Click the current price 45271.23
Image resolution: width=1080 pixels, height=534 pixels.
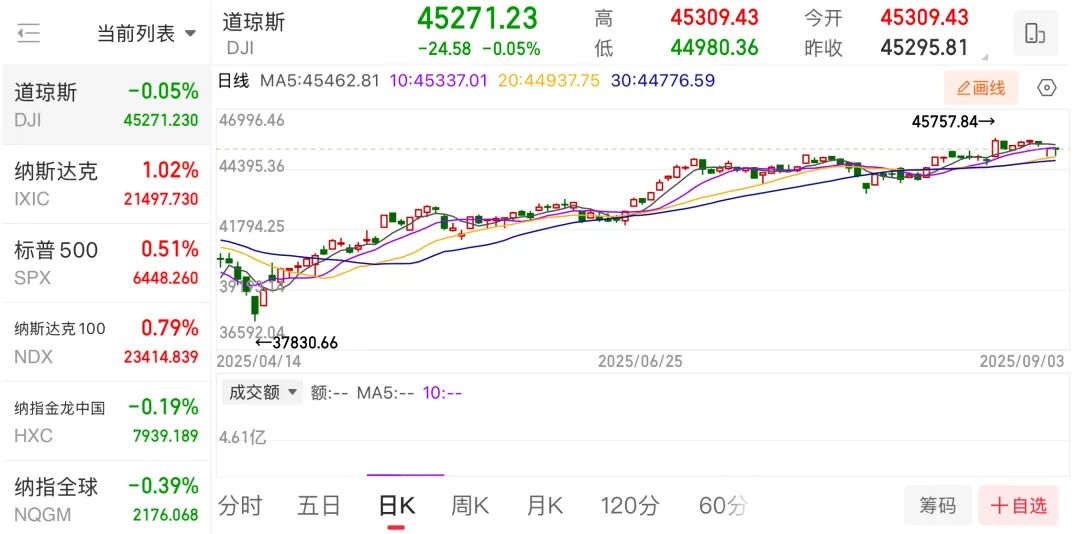point(477,18)
